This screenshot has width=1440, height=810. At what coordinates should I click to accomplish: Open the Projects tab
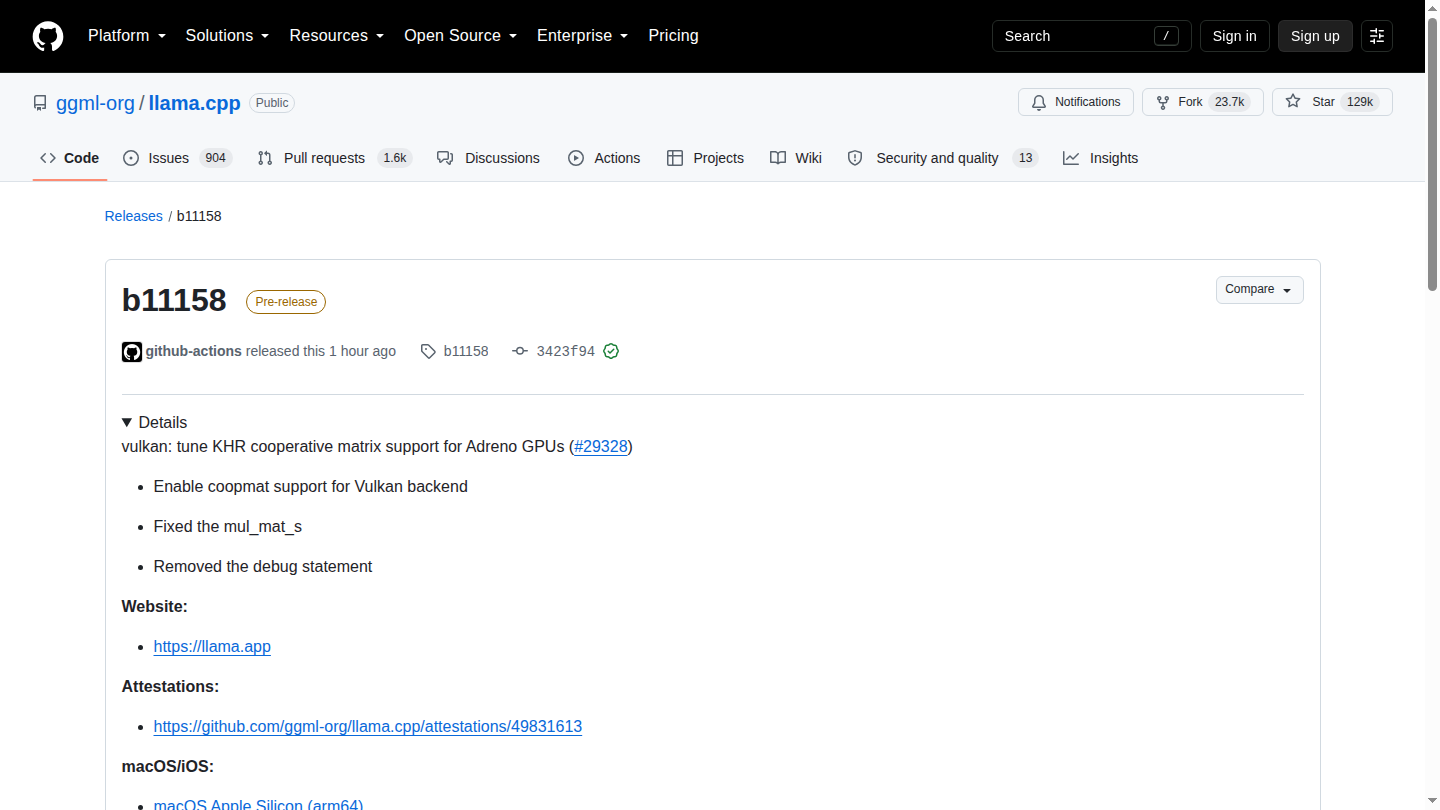click(x=706, y=158)
